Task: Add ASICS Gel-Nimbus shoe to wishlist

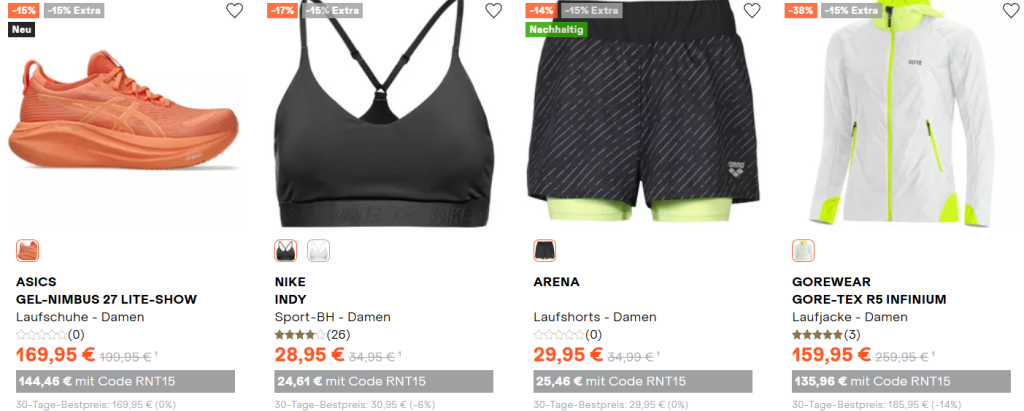Action: point(234,10)
